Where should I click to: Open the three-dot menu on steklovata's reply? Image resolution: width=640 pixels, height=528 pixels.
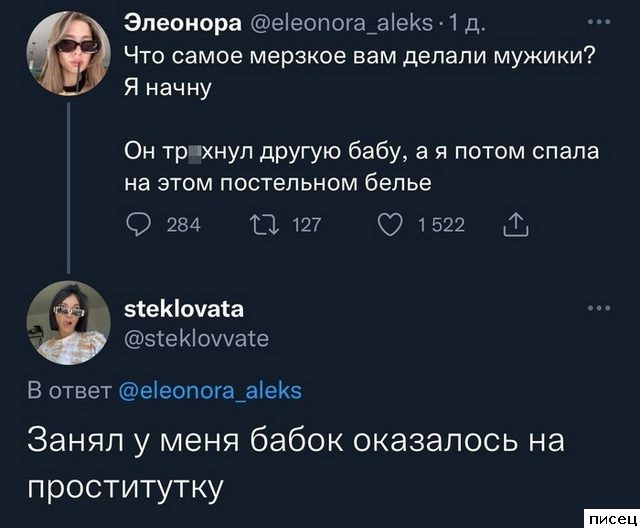point(598,308)
